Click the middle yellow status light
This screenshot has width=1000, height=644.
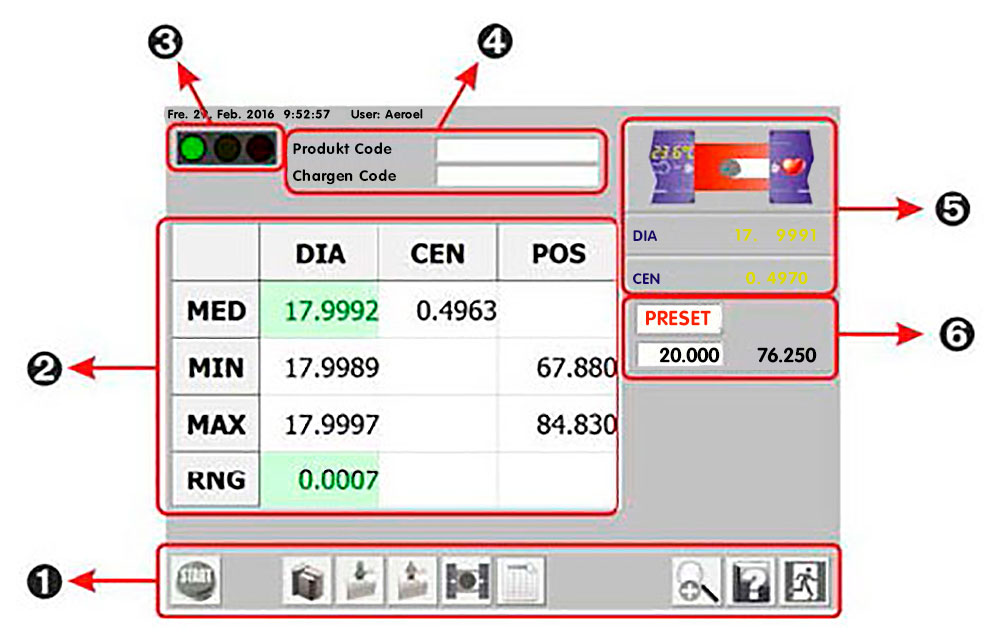[x=228, y=150]
